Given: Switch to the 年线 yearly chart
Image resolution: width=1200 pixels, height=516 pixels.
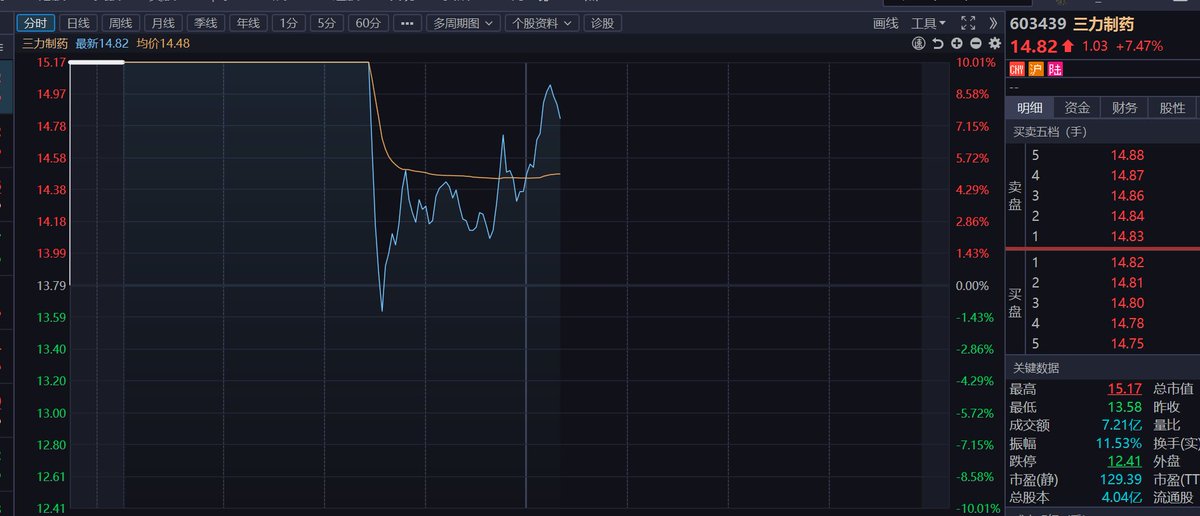Looking at the screenshot, I should pos(246,23).
